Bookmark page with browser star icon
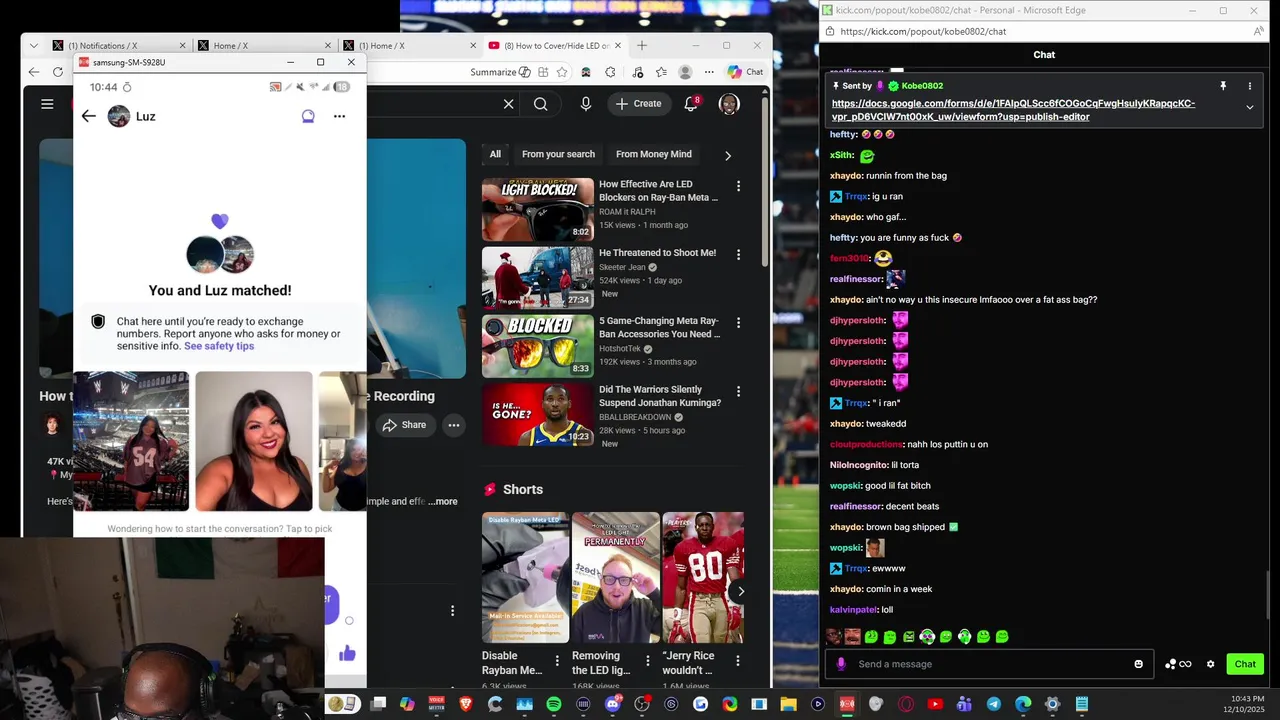Image resolution: width=1280 pixels, height=720 pixels. click(x=562, y=72)
